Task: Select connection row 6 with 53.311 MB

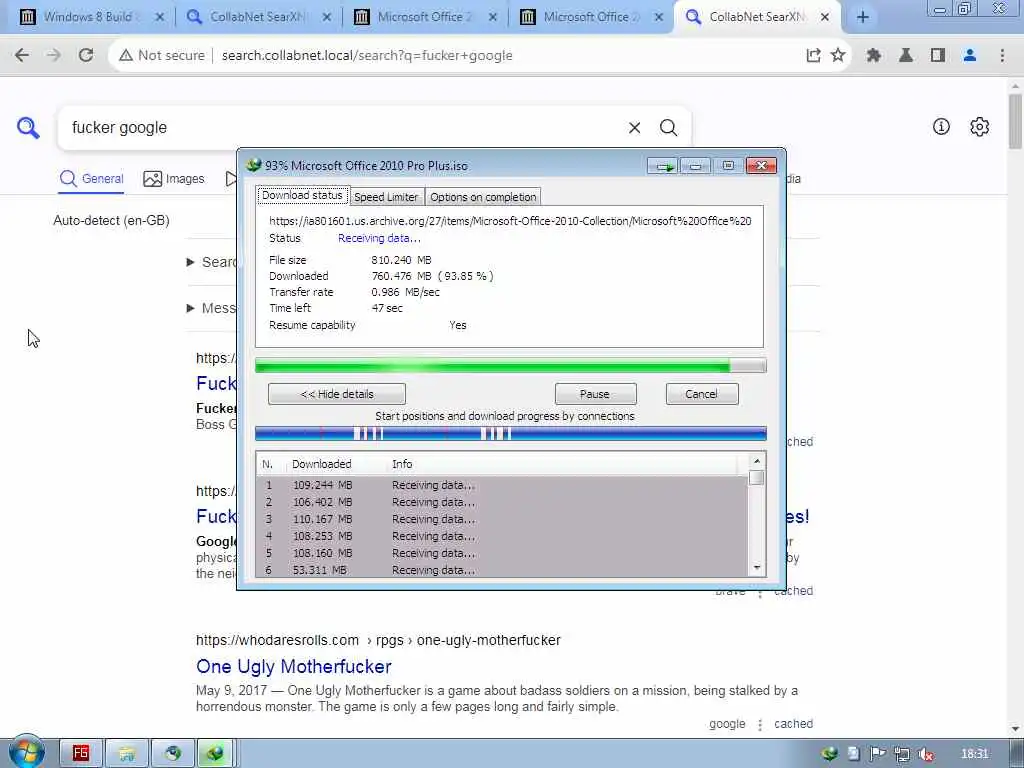Action: (502, 570)
